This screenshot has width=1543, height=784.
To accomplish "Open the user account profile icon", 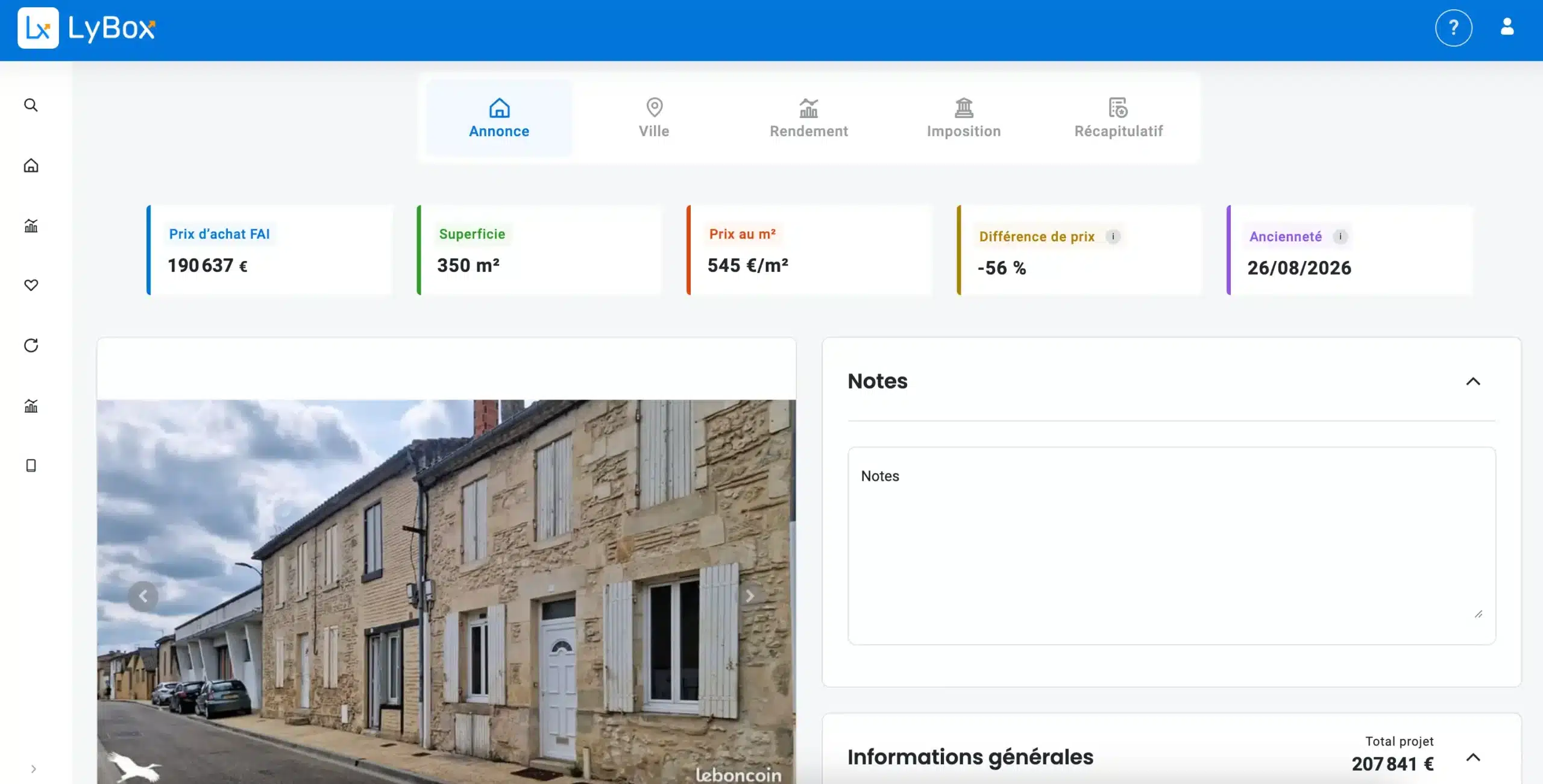I will point(1507,27).
